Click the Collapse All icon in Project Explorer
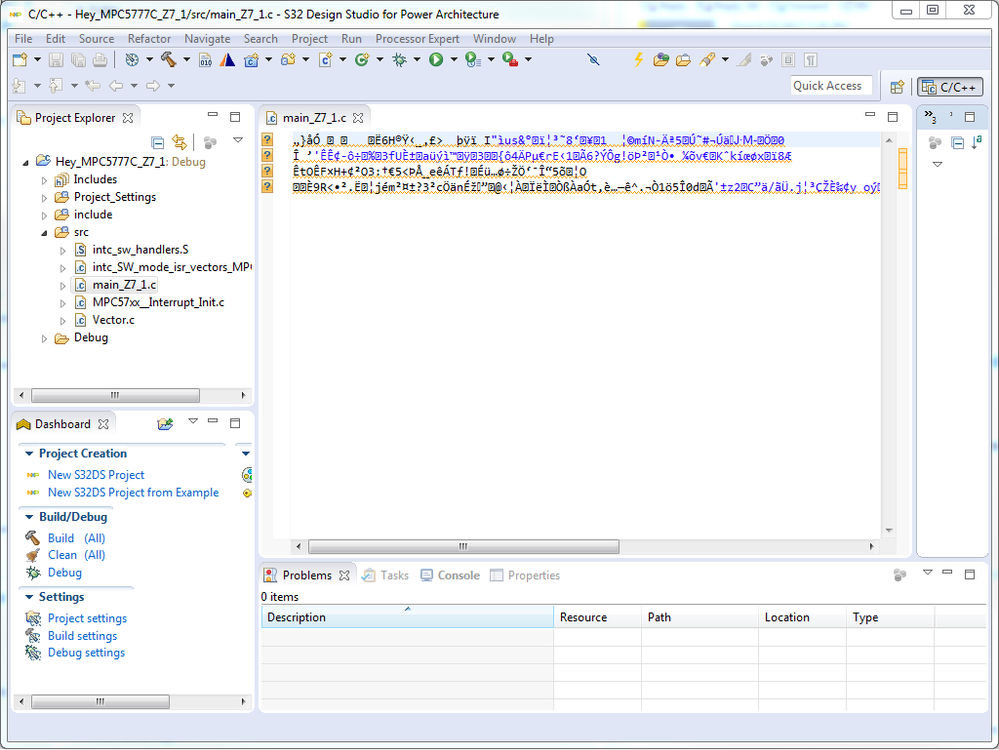Viewport: 999px width, 750px height. tap(158, 142)
